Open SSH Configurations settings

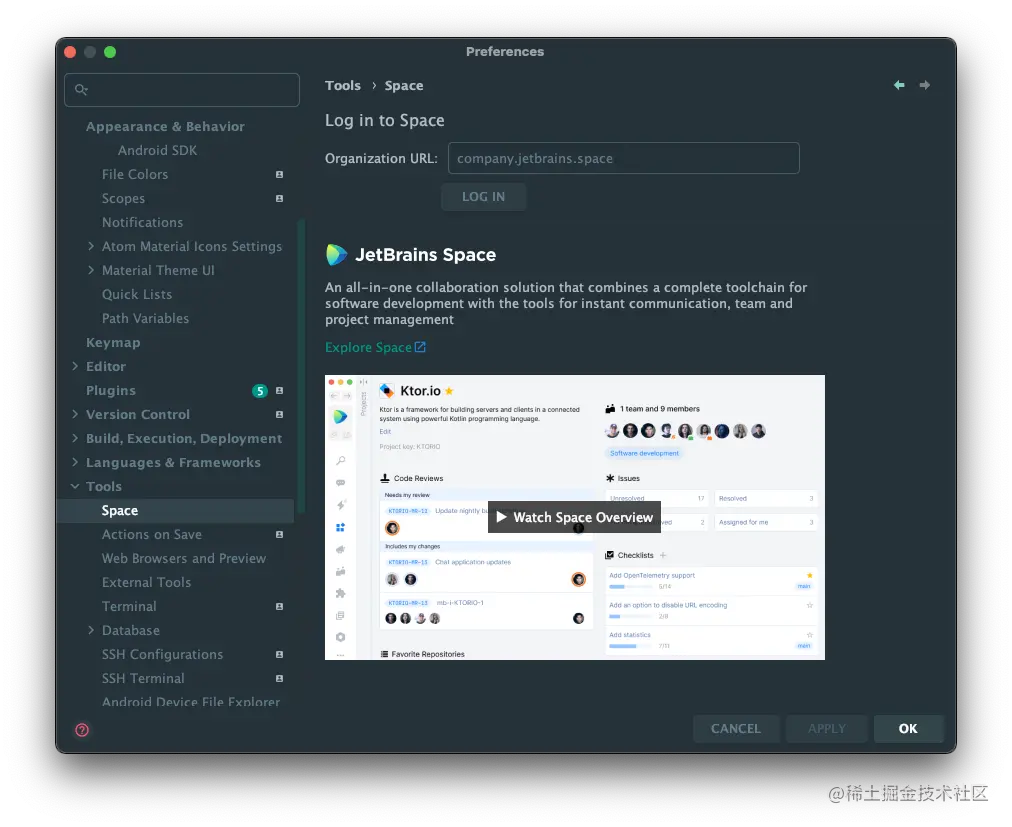pyautogui.click(x=162, y=655)
